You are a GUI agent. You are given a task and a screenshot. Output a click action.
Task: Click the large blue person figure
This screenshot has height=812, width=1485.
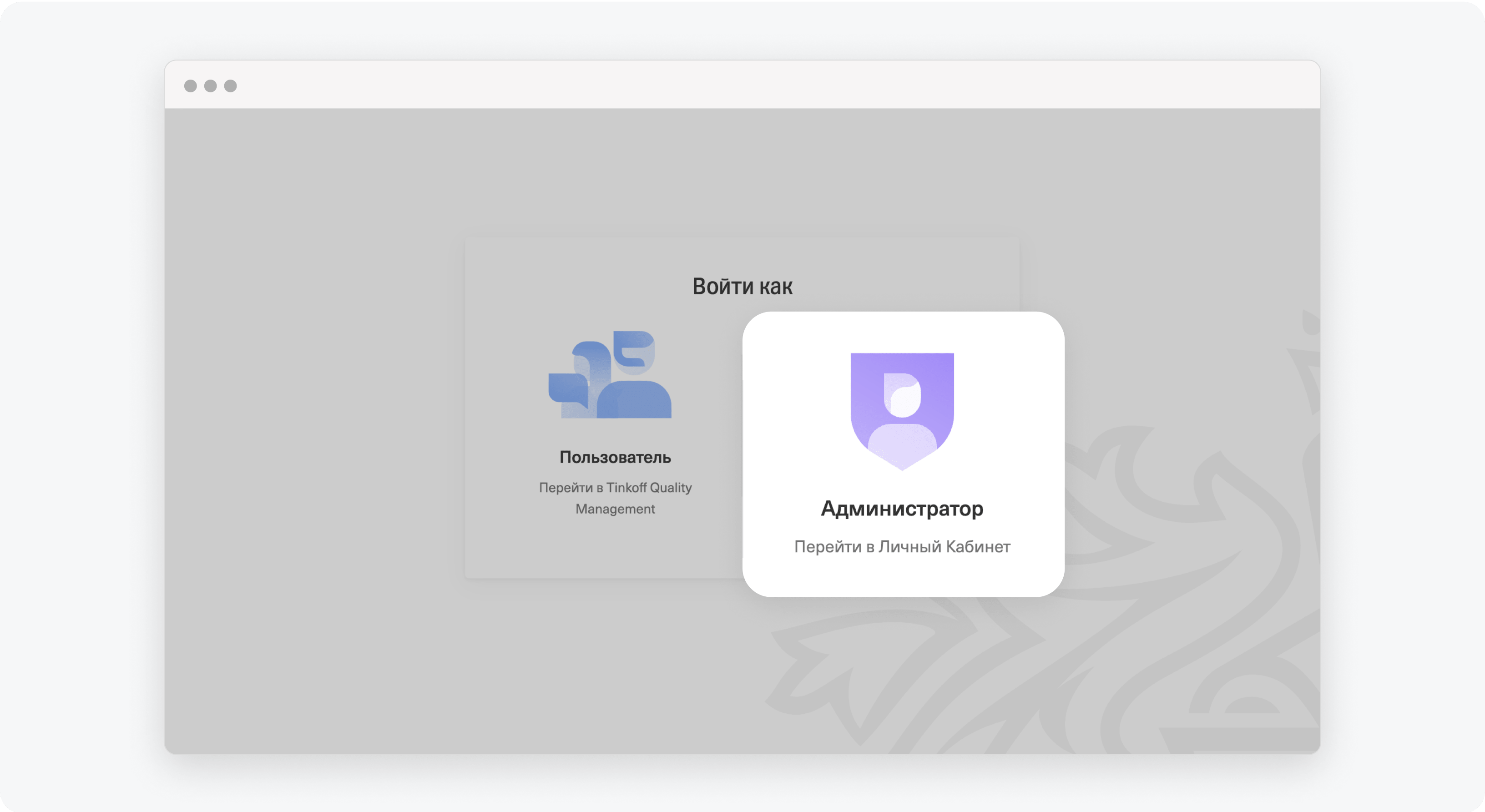634,399
